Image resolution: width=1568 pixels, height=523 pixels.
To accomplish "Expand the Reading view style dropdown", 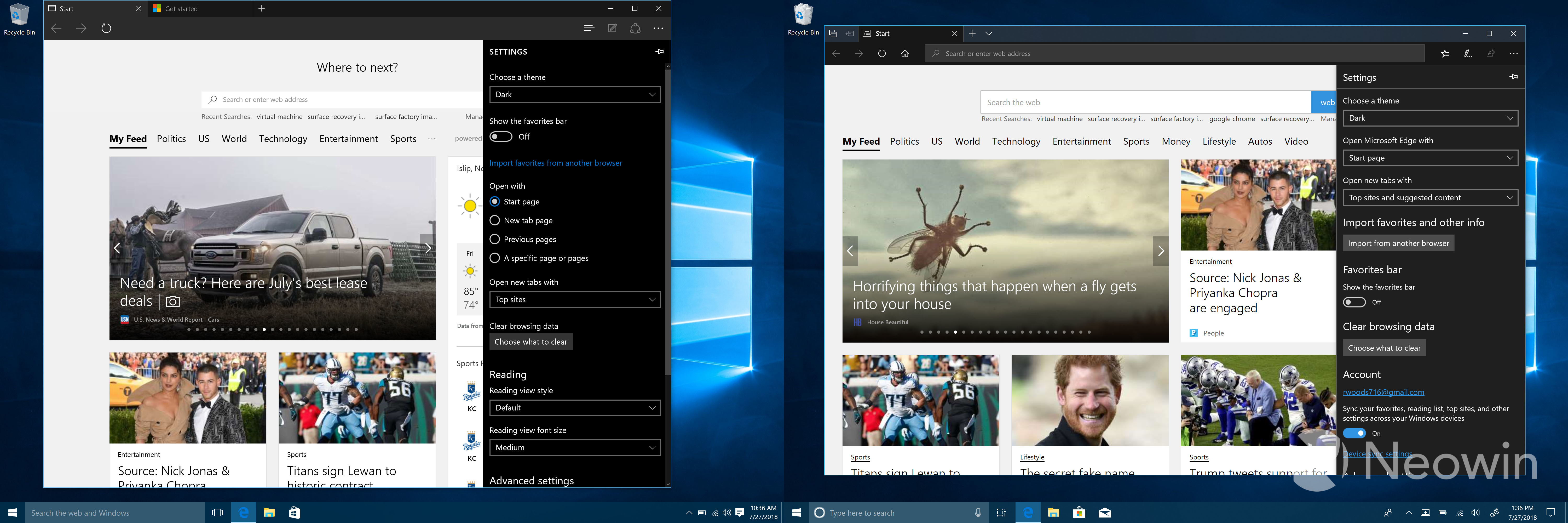I will tap(575, 408).
